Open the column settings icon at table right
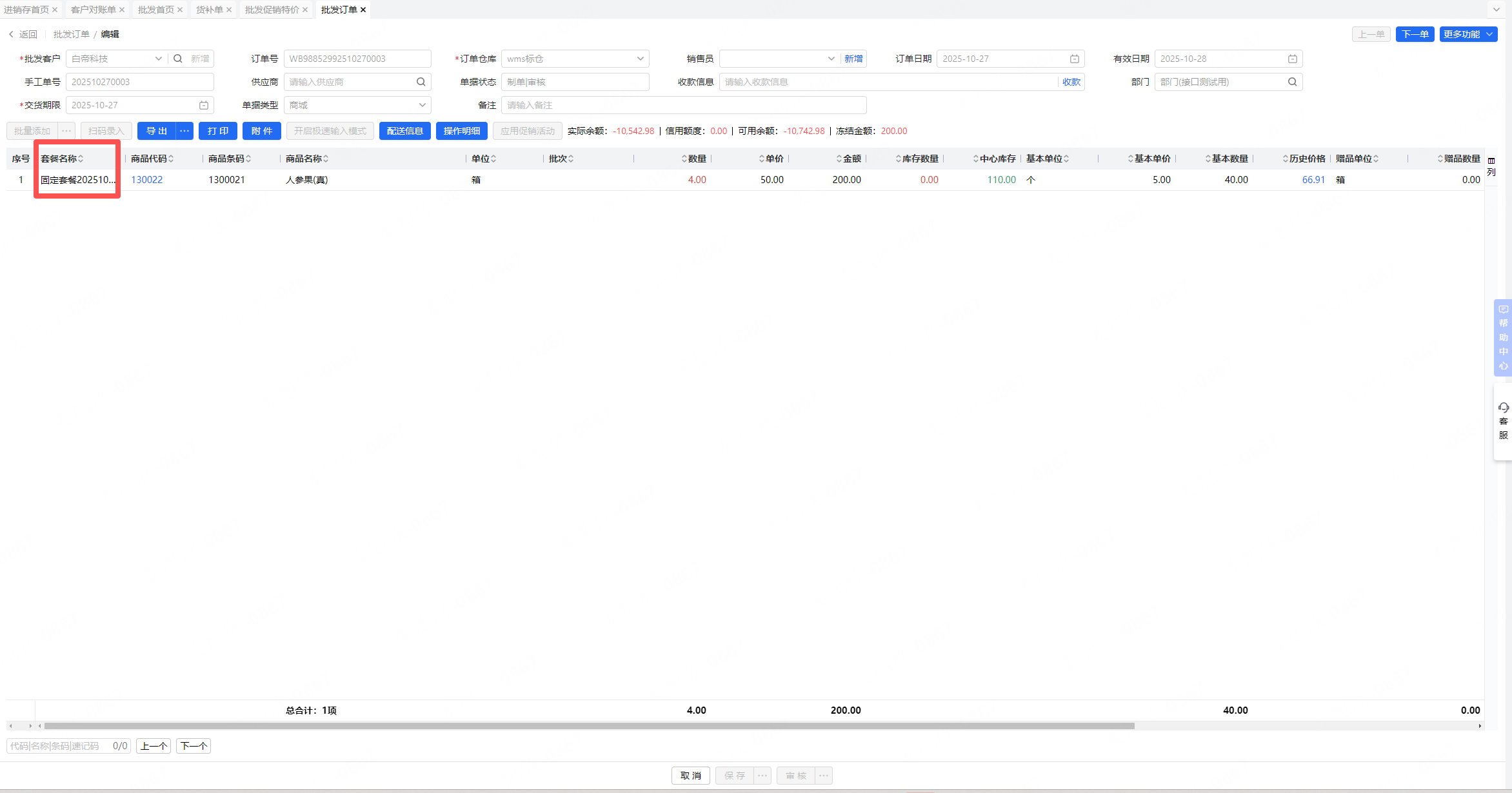 tap(1491, 161)
